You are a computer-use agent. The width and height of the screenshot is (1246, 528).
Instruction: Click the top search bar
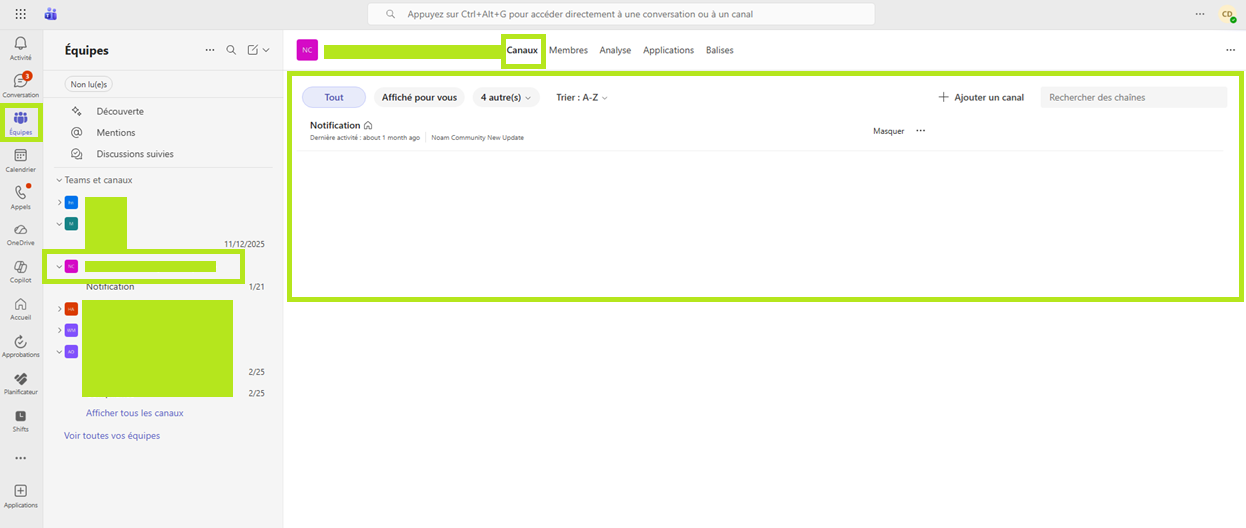pyautogui.click(x=621, y=14)
